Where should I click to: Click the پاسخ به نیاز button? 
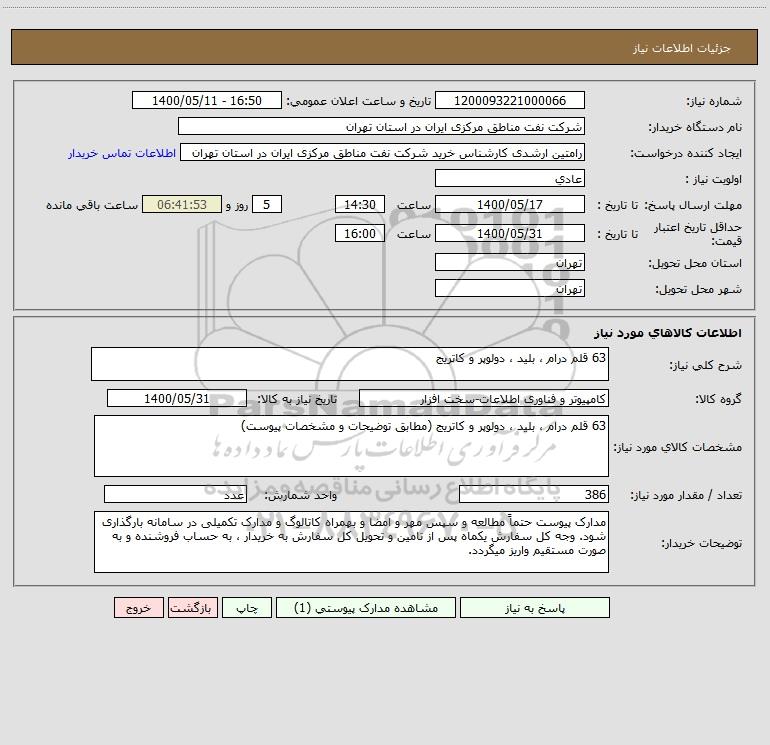(534, 608)
